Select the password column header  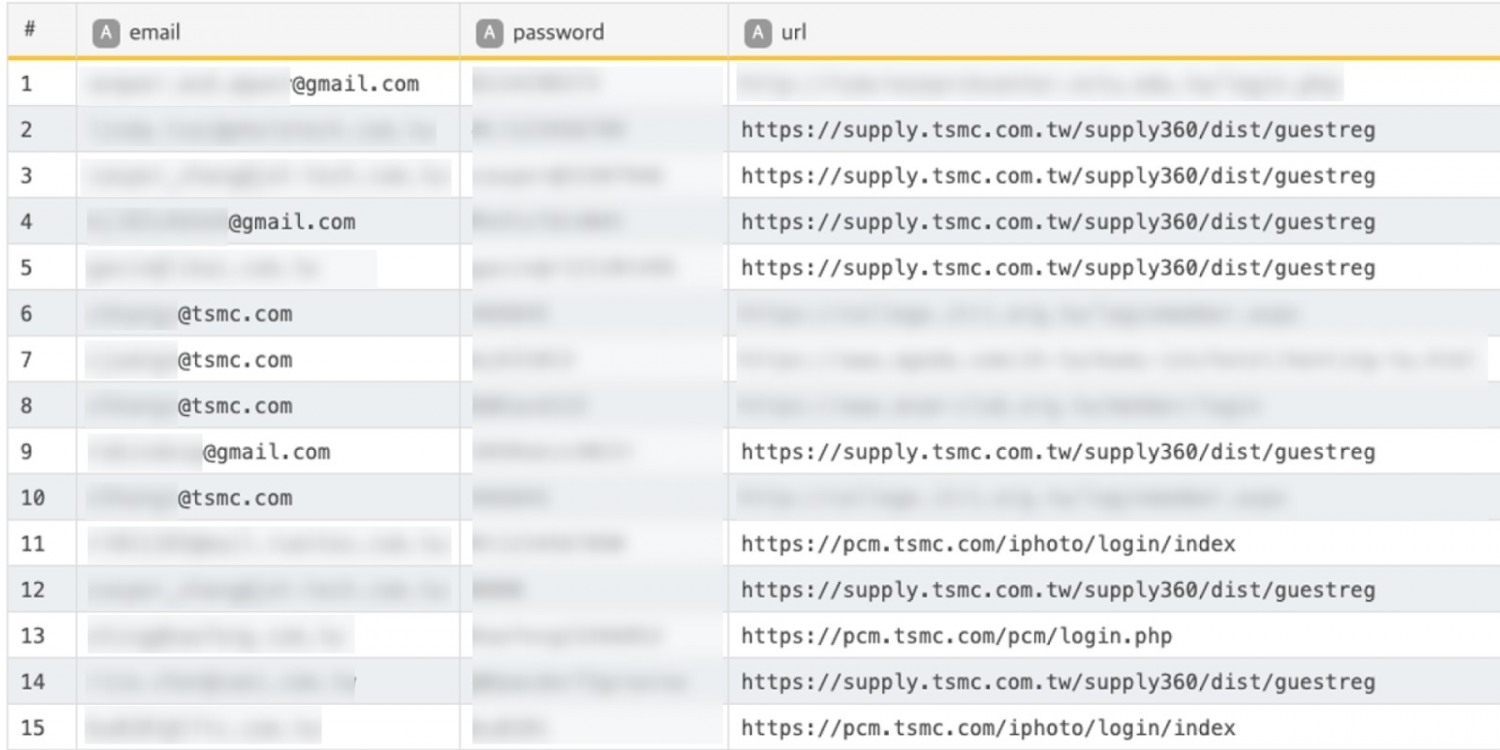tap(558, 33)
